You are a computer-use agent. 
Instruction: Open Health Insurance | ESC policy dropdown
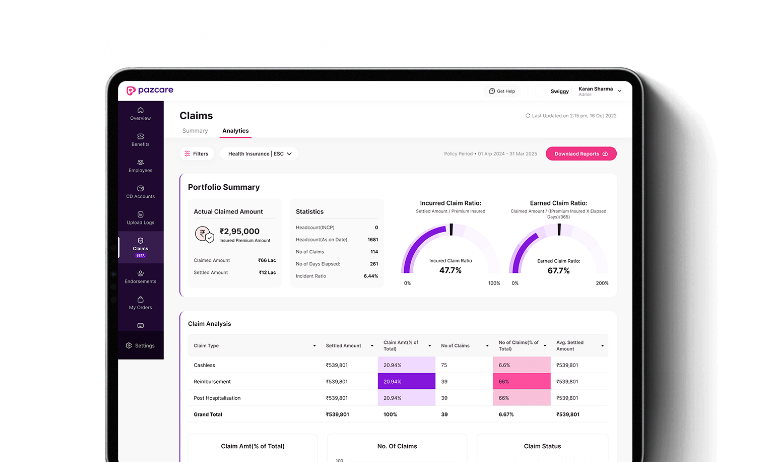coord(259,153)
